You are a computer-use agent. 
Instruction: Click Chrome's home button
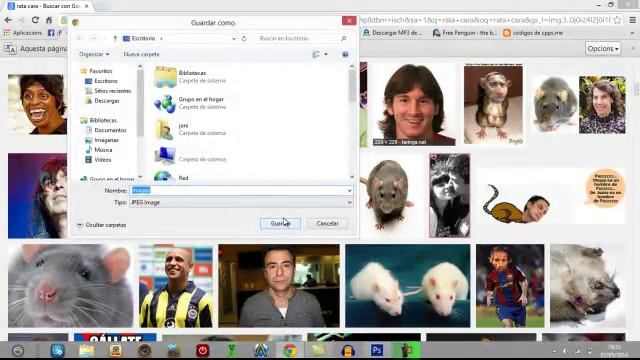pyautogui.click(x=49, y=20)
